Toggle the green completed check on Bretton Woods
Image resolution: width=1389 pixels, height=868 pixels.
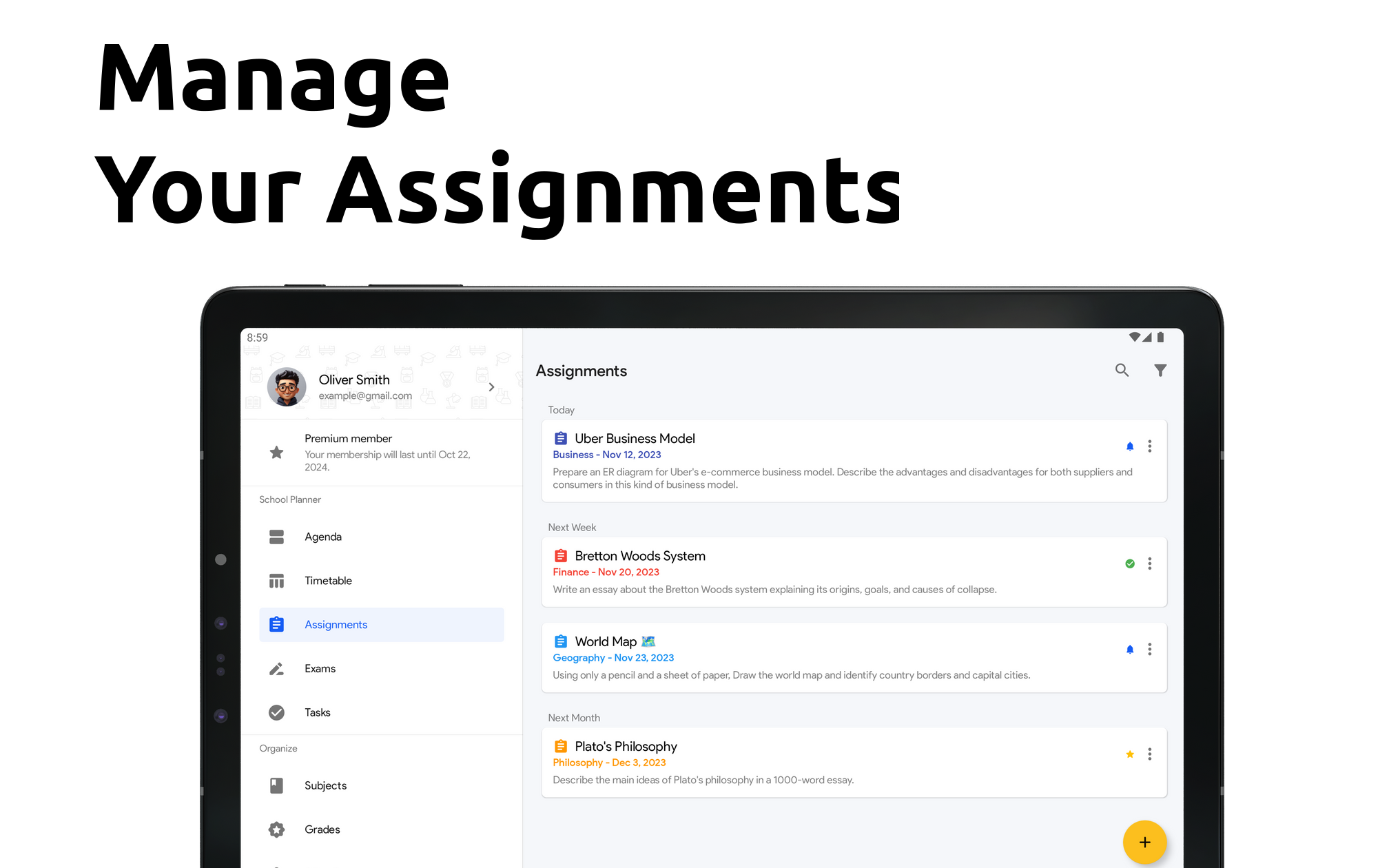[x=1130, y=564]
